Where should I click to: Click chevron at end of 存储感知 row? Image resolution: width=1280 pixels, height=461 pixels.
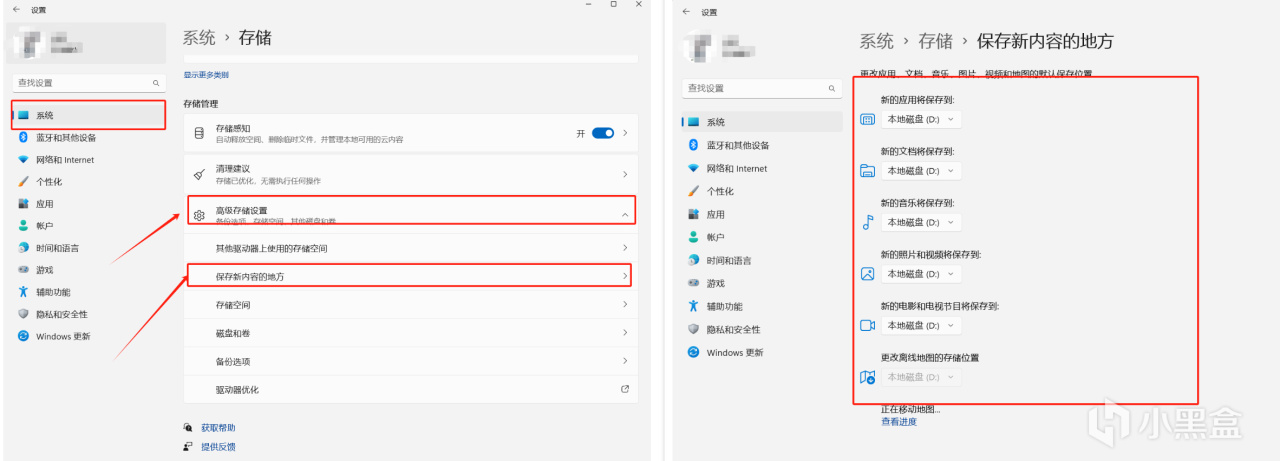(x=626, y=133)
